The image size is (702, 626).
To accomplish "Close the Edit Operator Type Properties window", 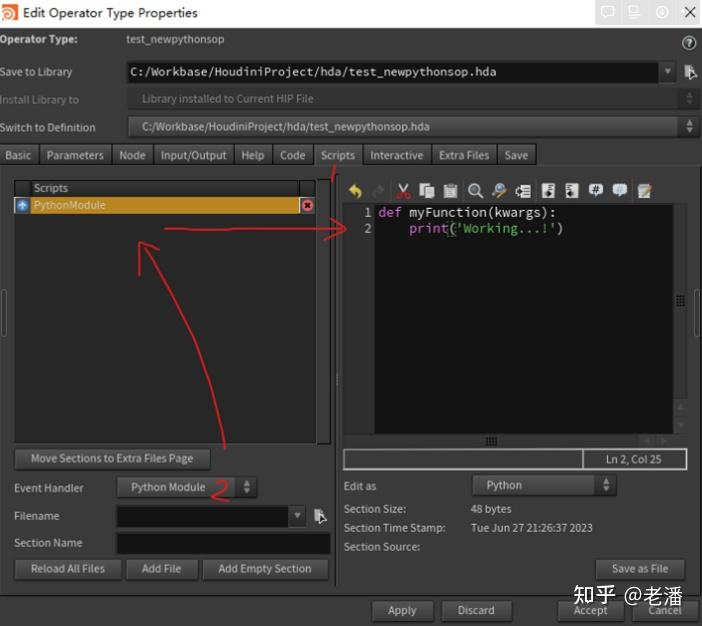I will [690, 12].
